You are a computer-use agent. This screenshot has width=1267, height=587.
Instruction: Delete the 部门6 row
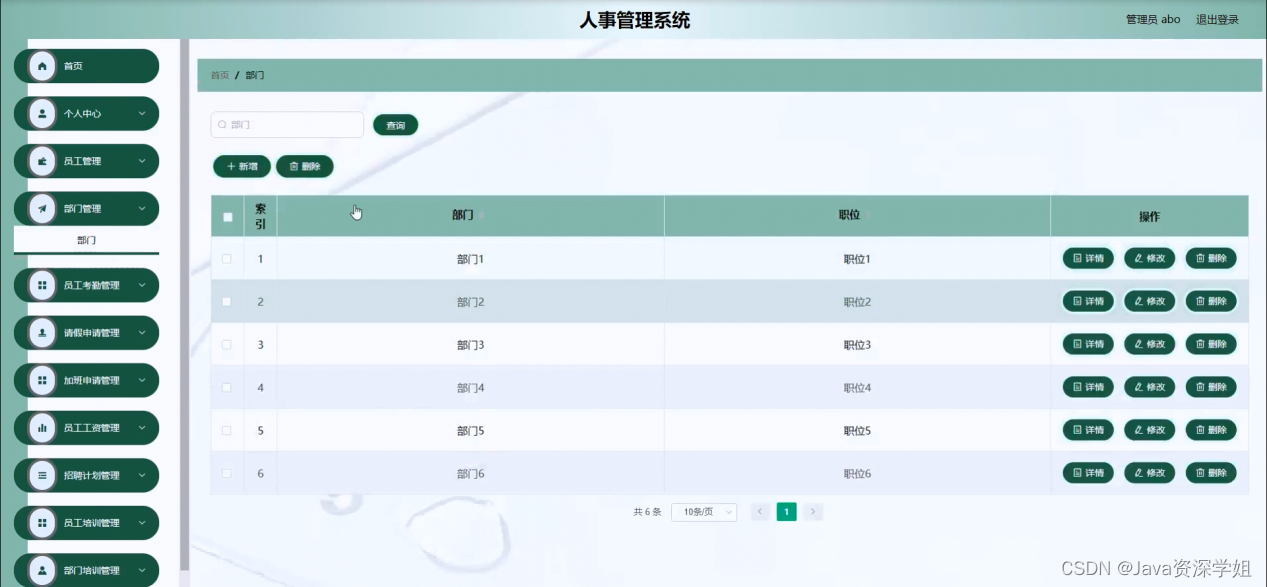pyautogui.click(x=1211, y=473)
